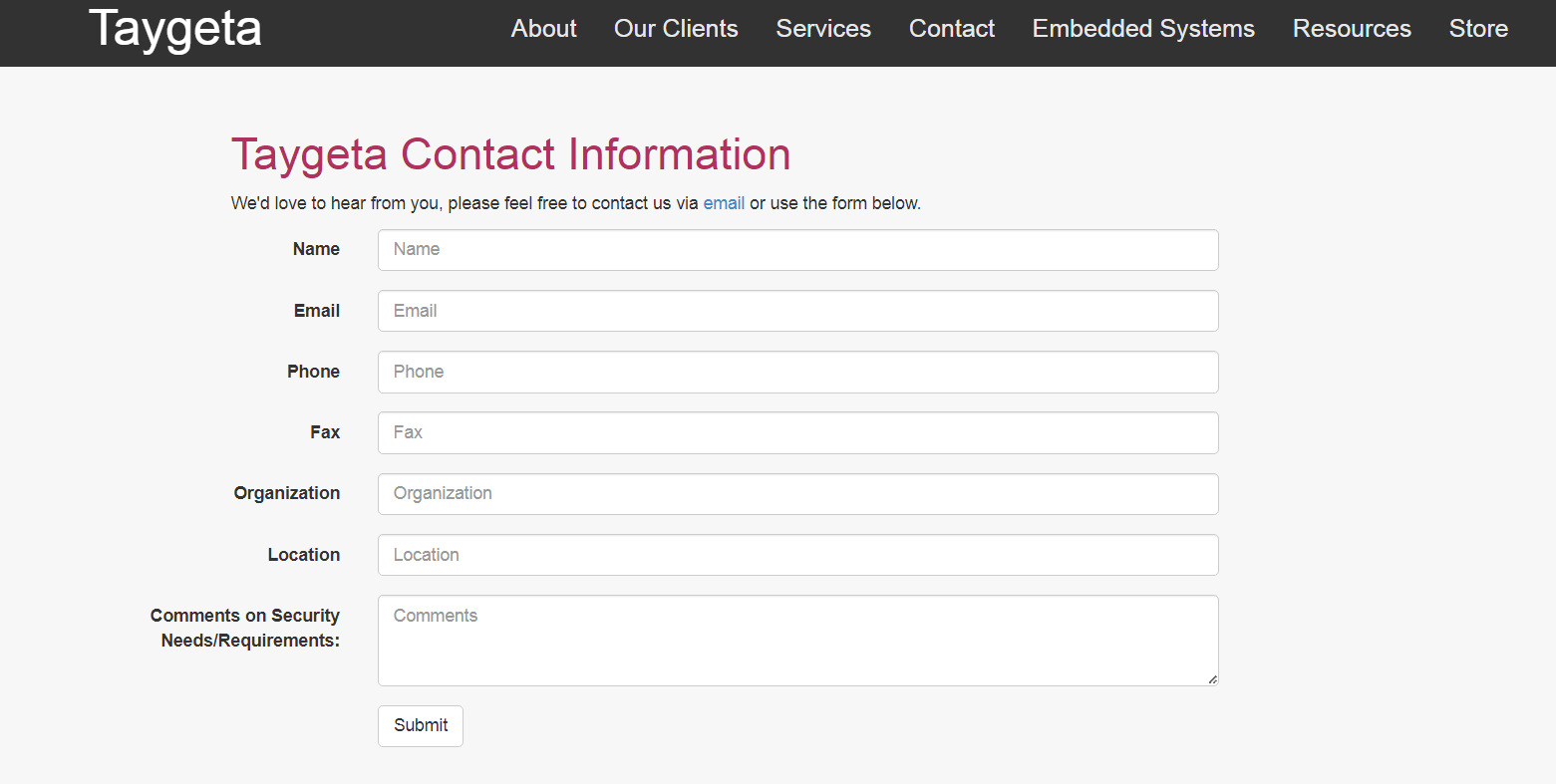Screen dimensions: 1556x784
Task: Submit the contact form
Action: coord(421,726)
